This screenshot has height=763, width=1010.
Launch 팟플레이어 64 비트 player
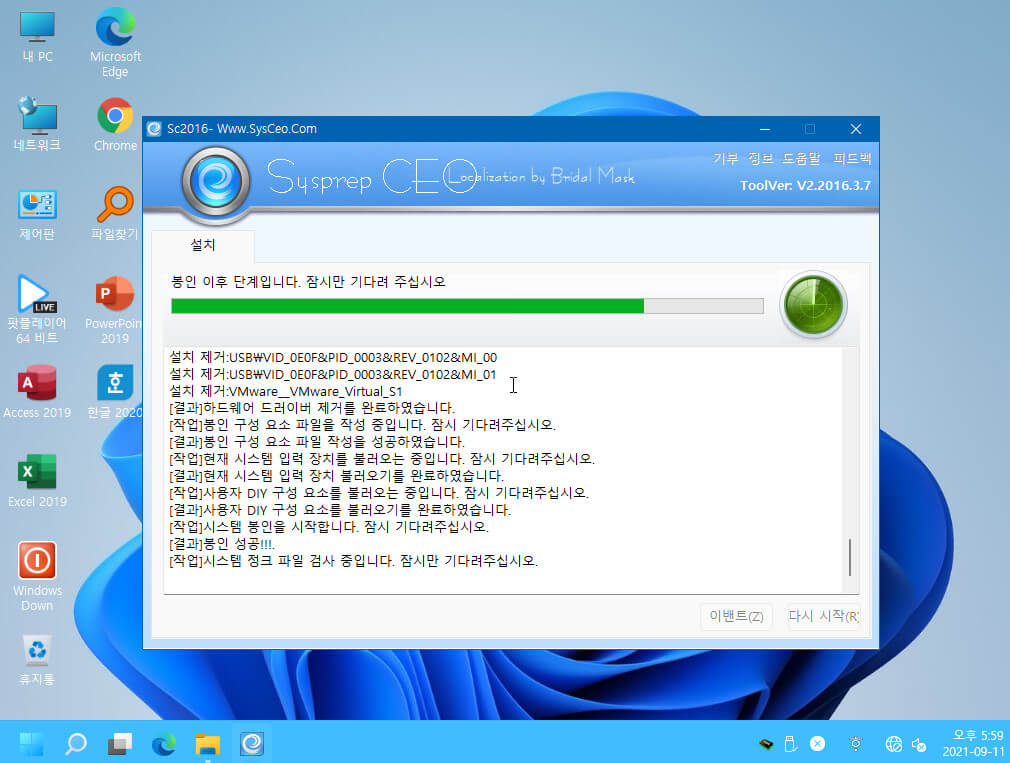pos(37,310)
